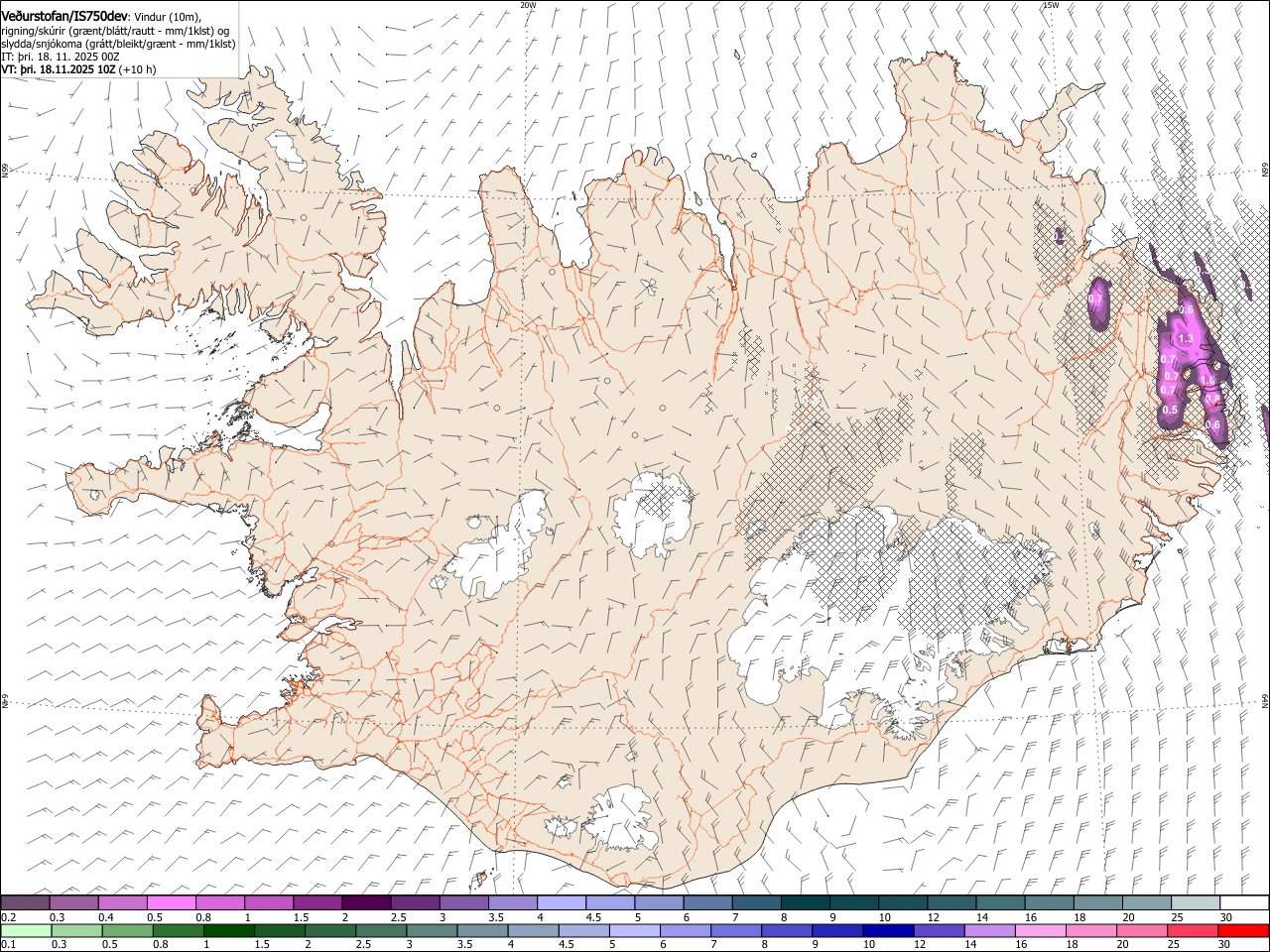Viewport: 1270px width, 952px height.
Task: Select the 14 grey-teal snow legend swatch
Action: 1001,903
